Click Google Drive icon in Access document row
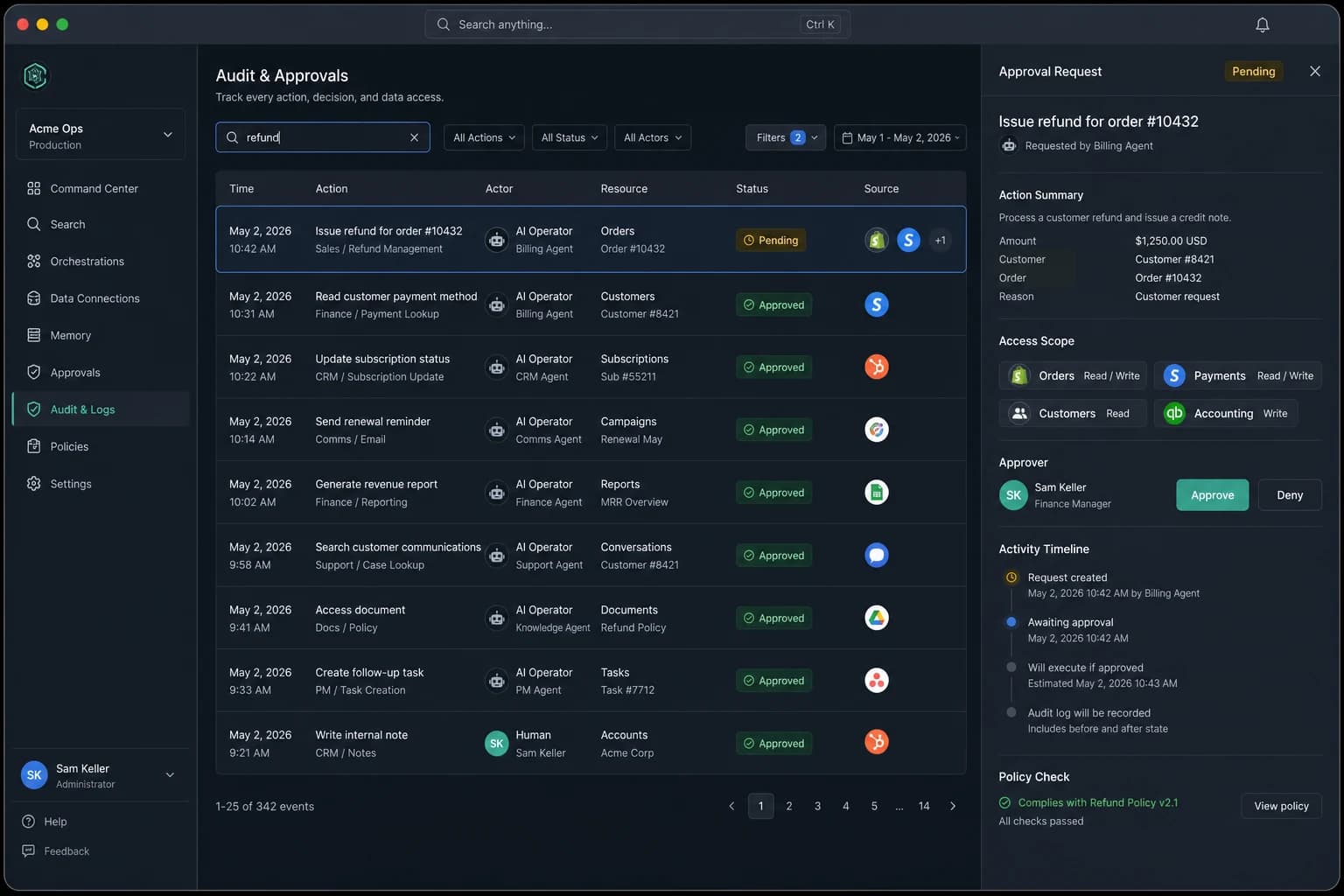 tap(877, 618)
